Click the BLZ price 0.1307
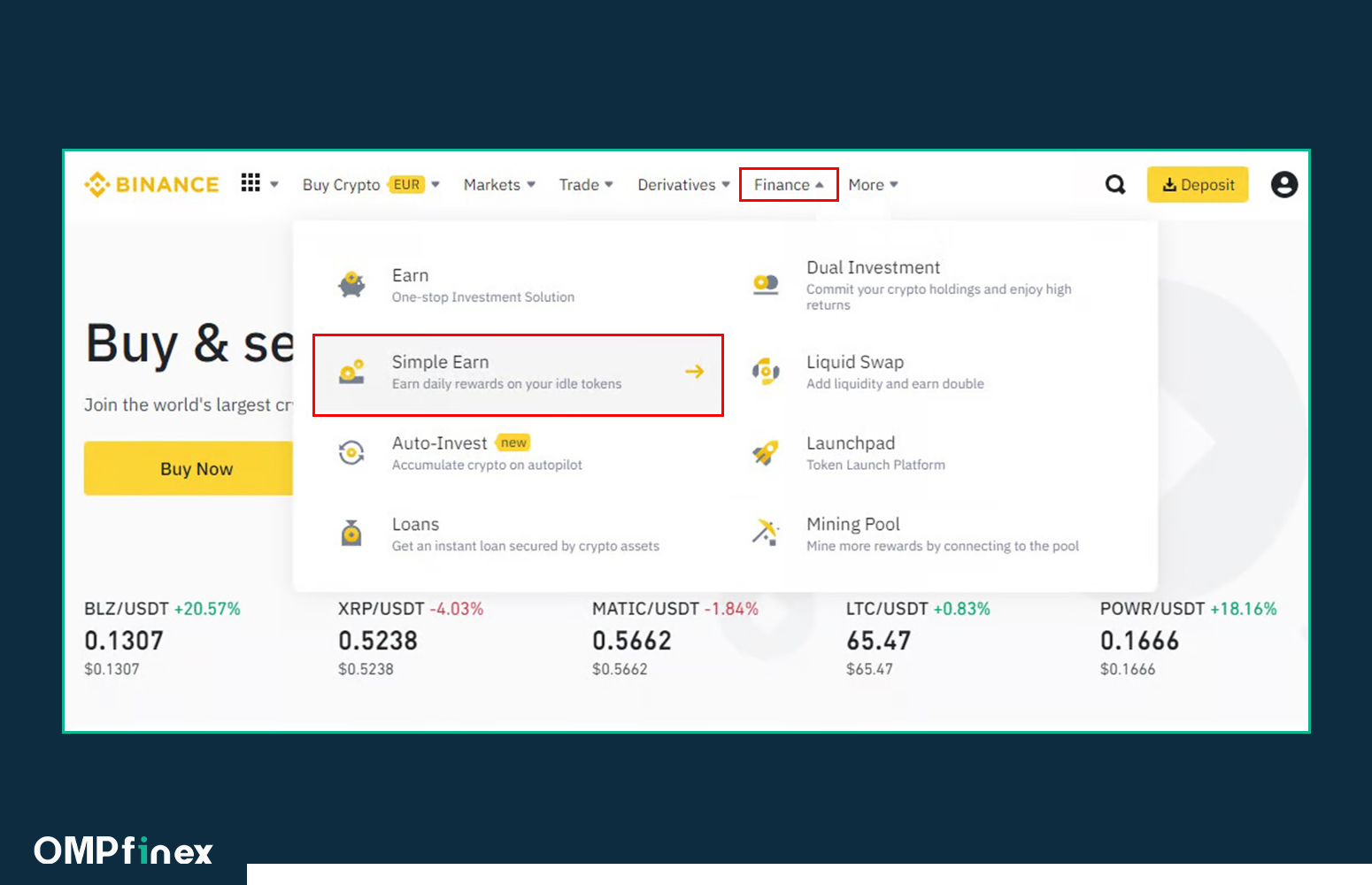The height and width of the screenshot is (885, 1372). coord(124,641)
